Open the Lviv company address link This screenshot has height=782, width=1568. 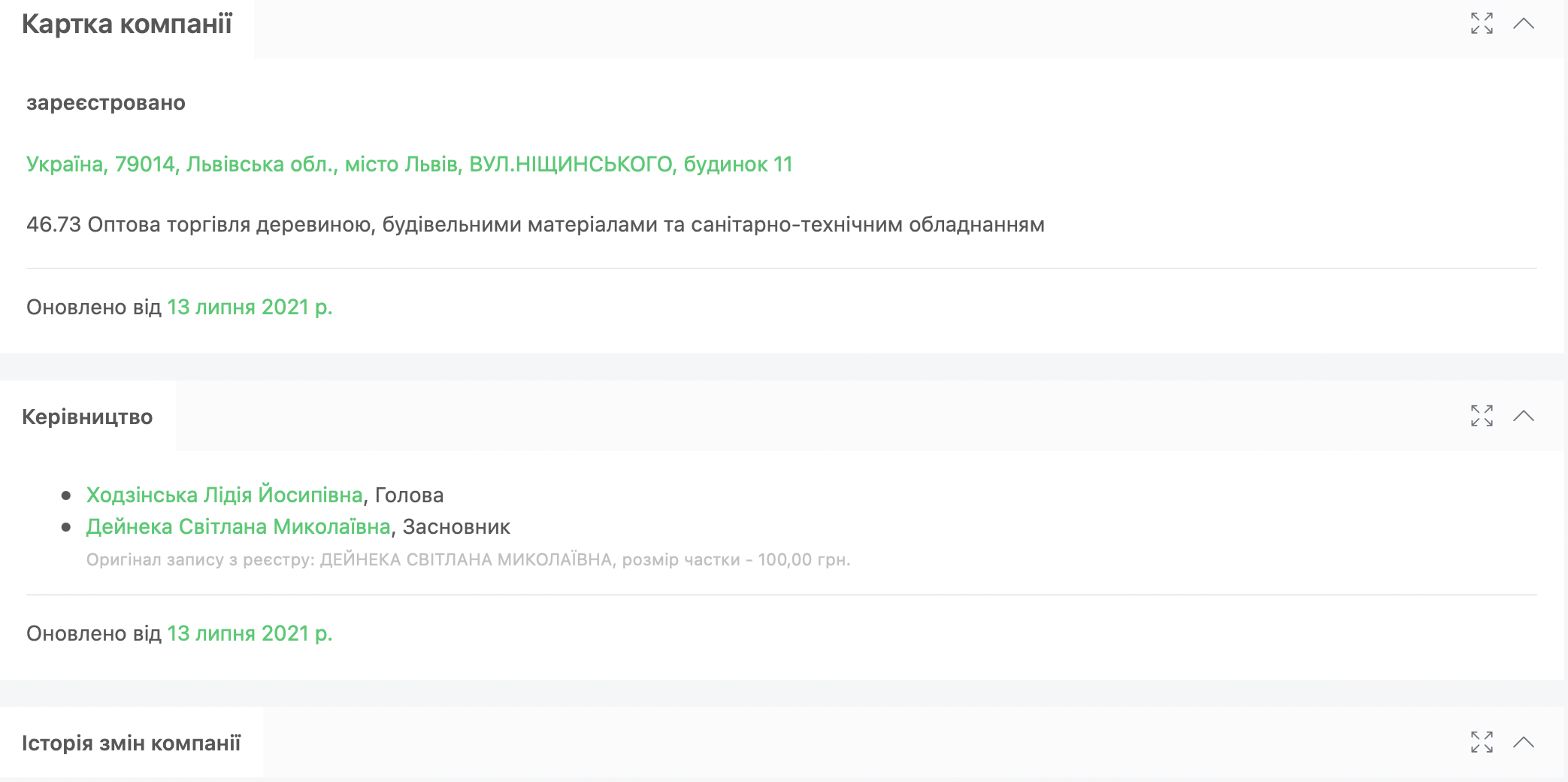(409, 164)
